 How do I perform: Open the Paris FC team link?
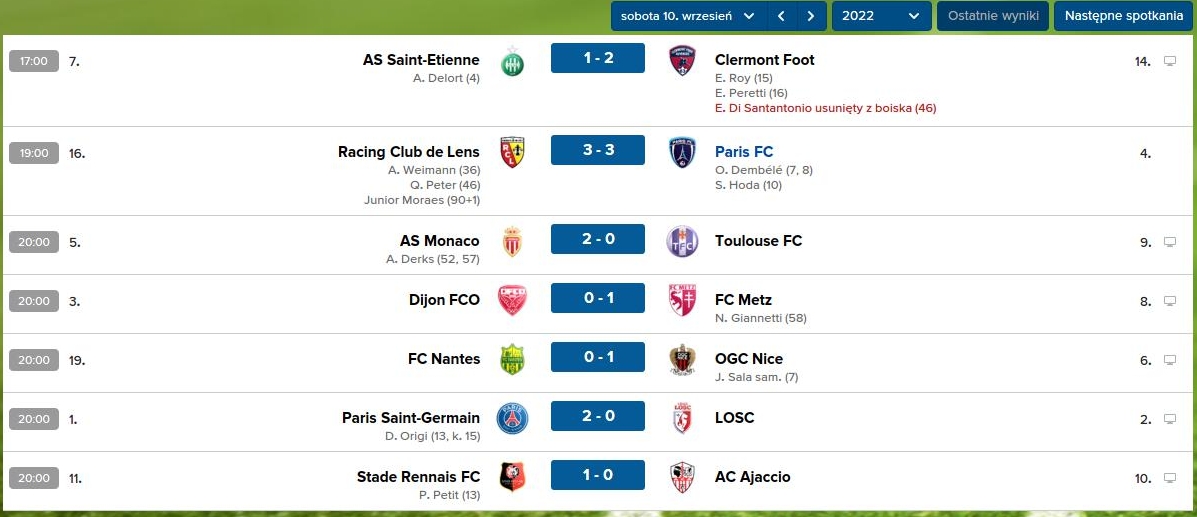click(744, 152)
